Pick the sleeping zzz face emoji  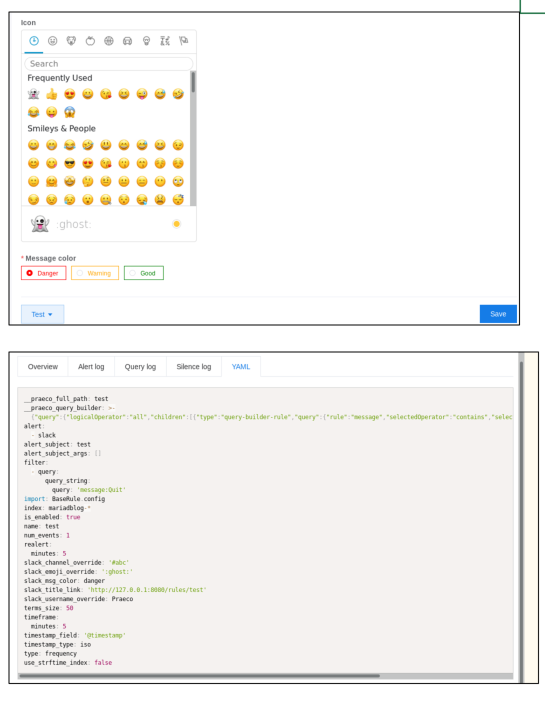pyautogui.click(x=178, y=199)
